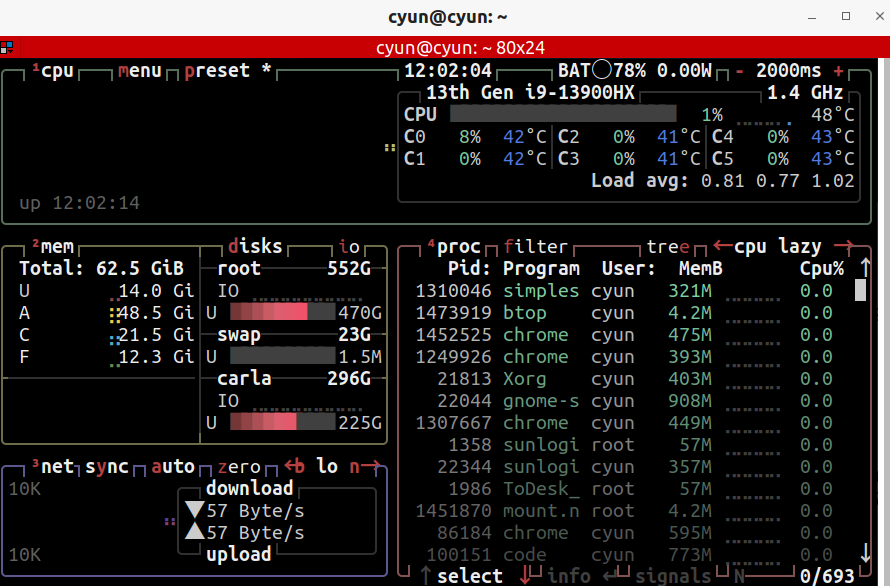
Task: Click the terminal split-layout icon in the red title bar
Action: pyautogui.click(x=7, y=48)
